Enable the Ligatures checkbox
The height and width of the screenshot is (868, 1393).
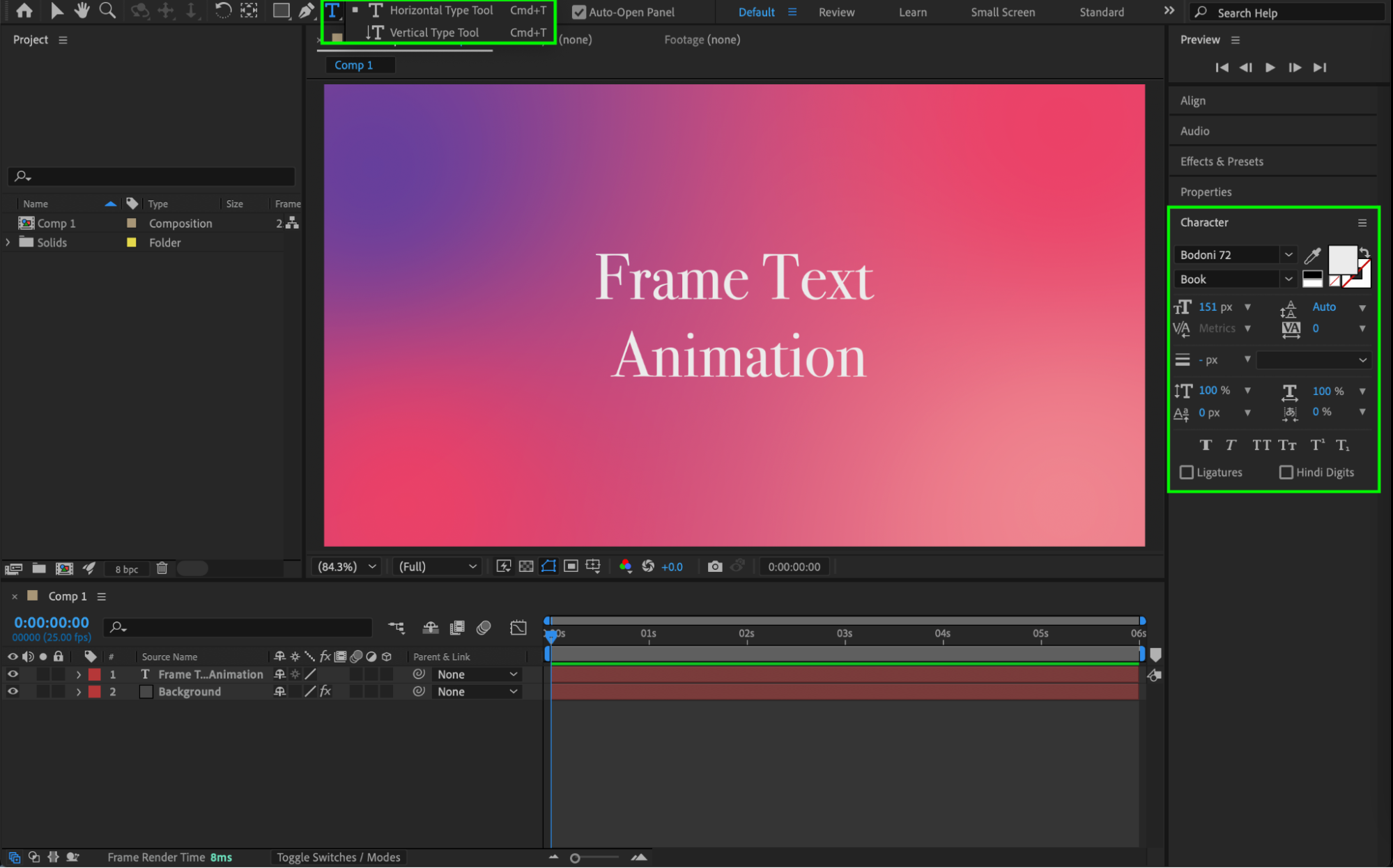coord(1187,472)
